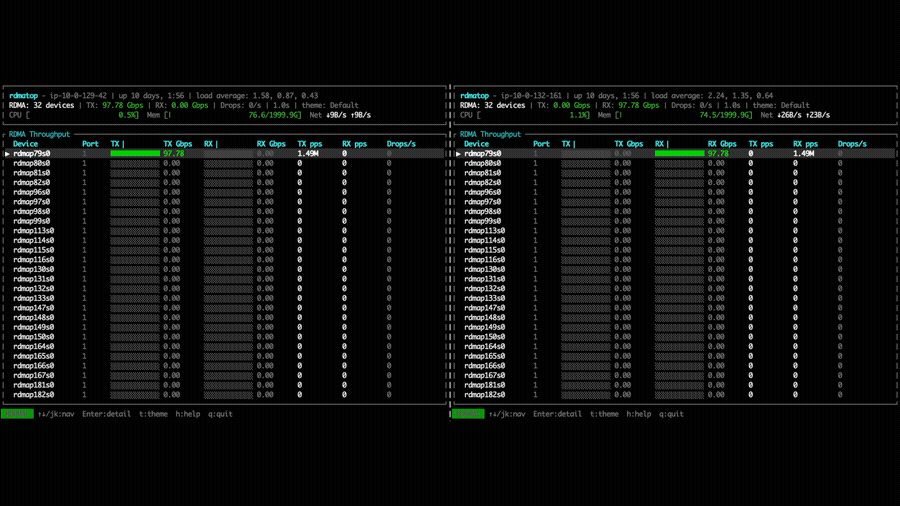
Task: Click hostname ip-10-0-132-161 in right pane
Action: (x=532, y=96)
